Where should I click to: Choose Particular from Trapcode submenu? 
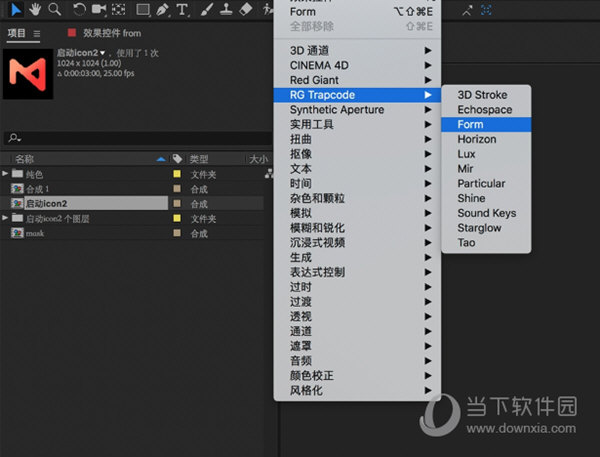tap(486, 184)
